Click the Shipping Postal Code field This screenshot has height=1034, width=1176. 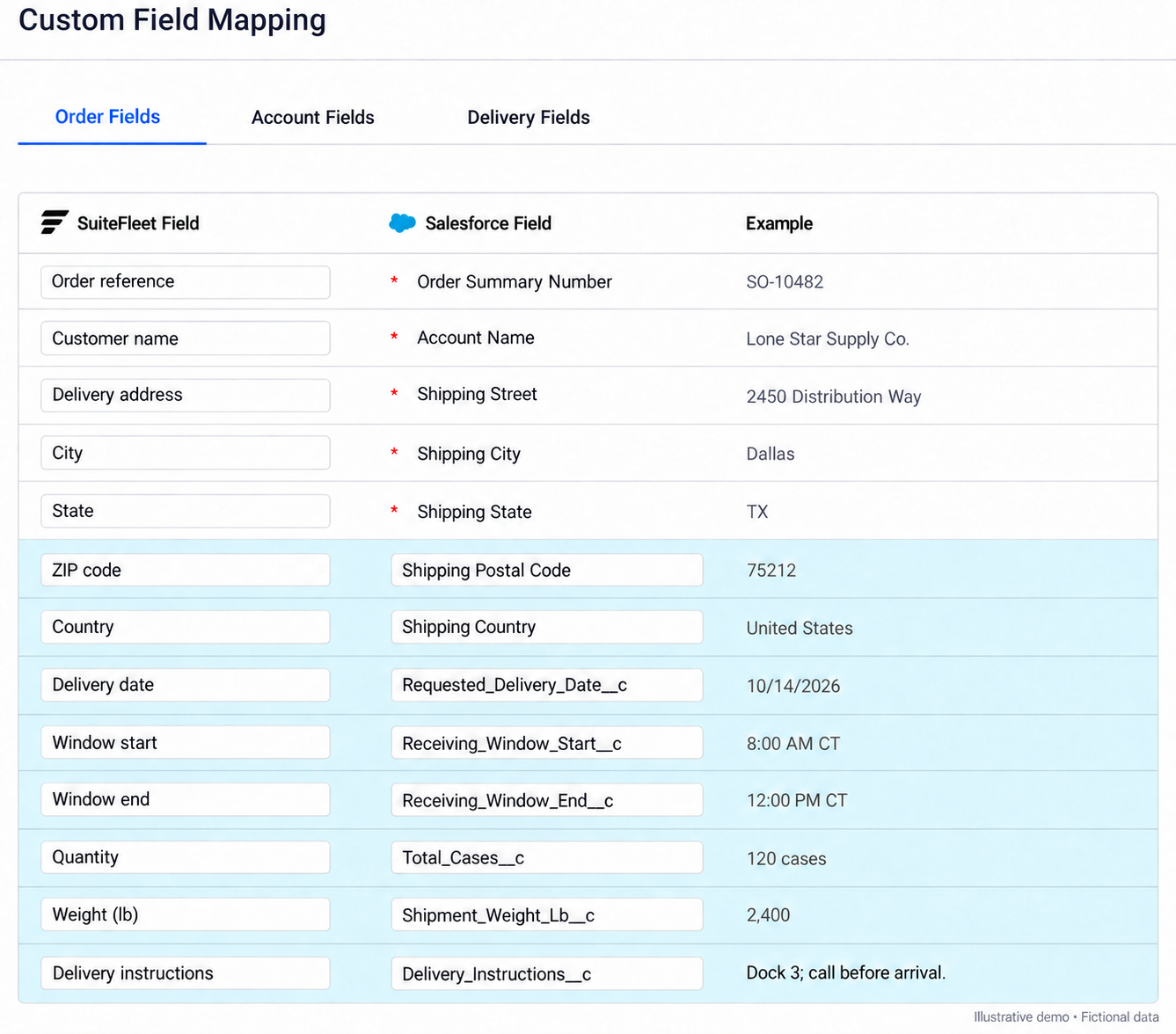pos(547,570)
